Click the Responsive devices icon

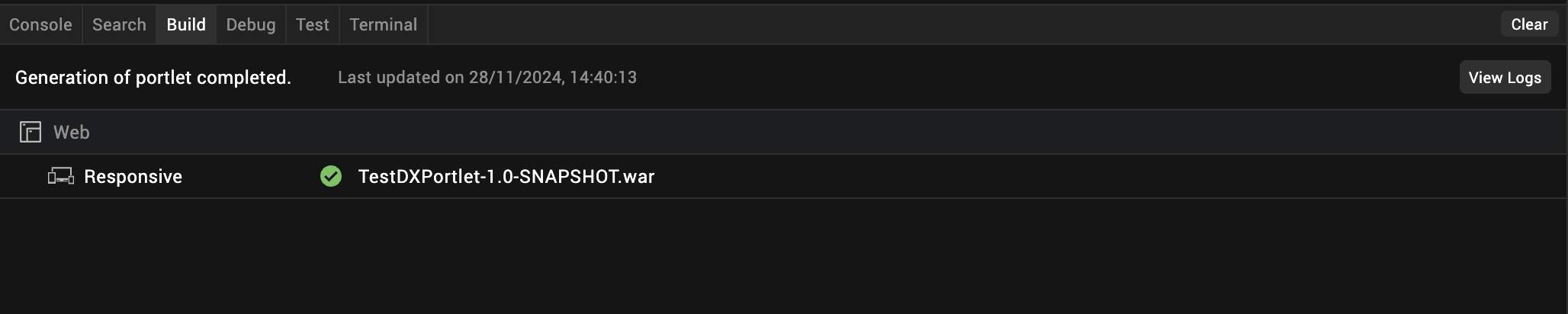(61, 177)
